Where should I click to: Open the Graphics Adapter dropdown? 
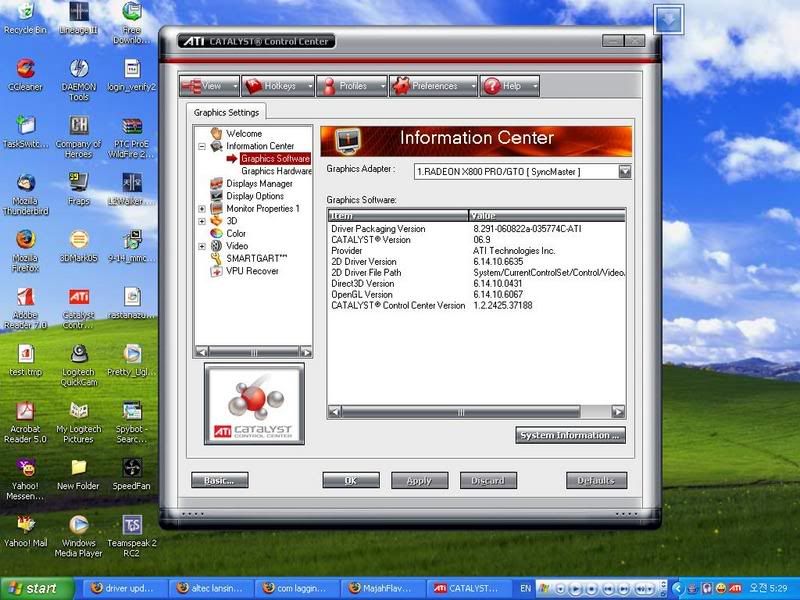[x=624, y=171]
